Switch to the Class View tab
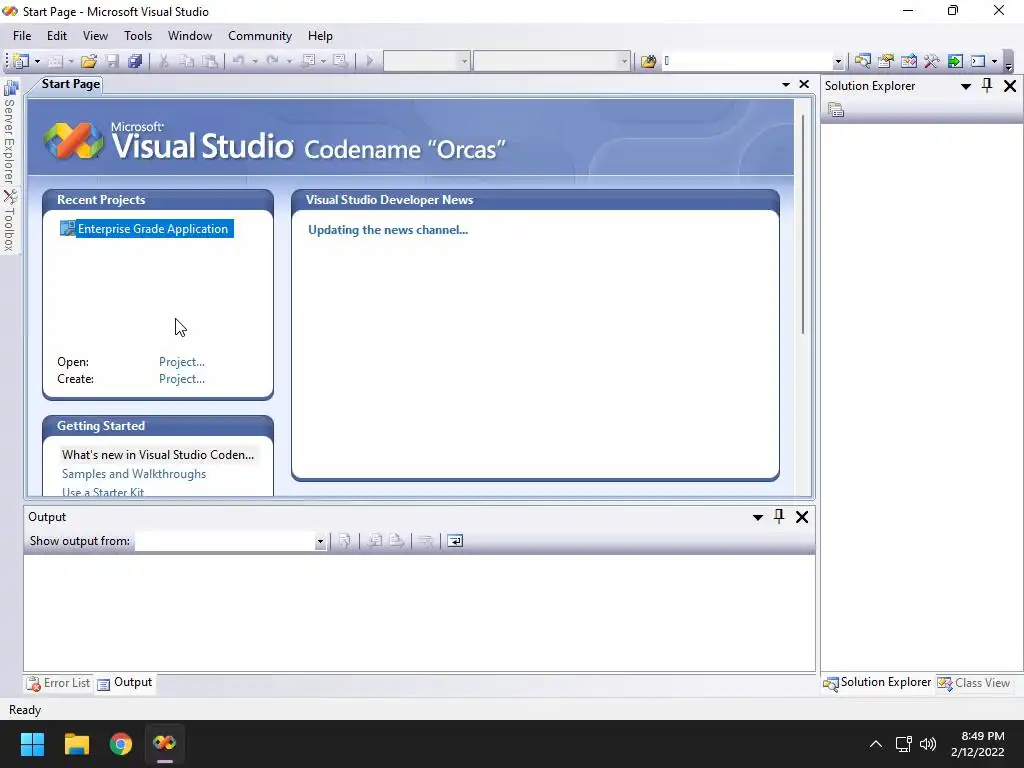 click(x=974, y=683)
